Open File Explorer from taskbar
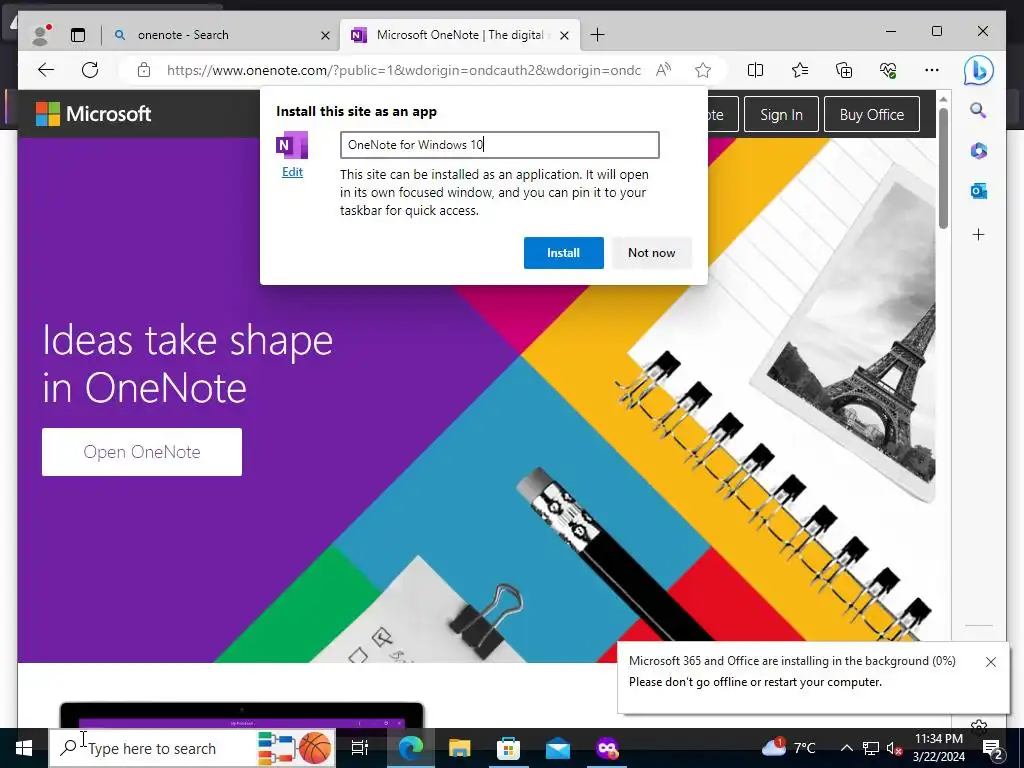 (x=459, y=748)
